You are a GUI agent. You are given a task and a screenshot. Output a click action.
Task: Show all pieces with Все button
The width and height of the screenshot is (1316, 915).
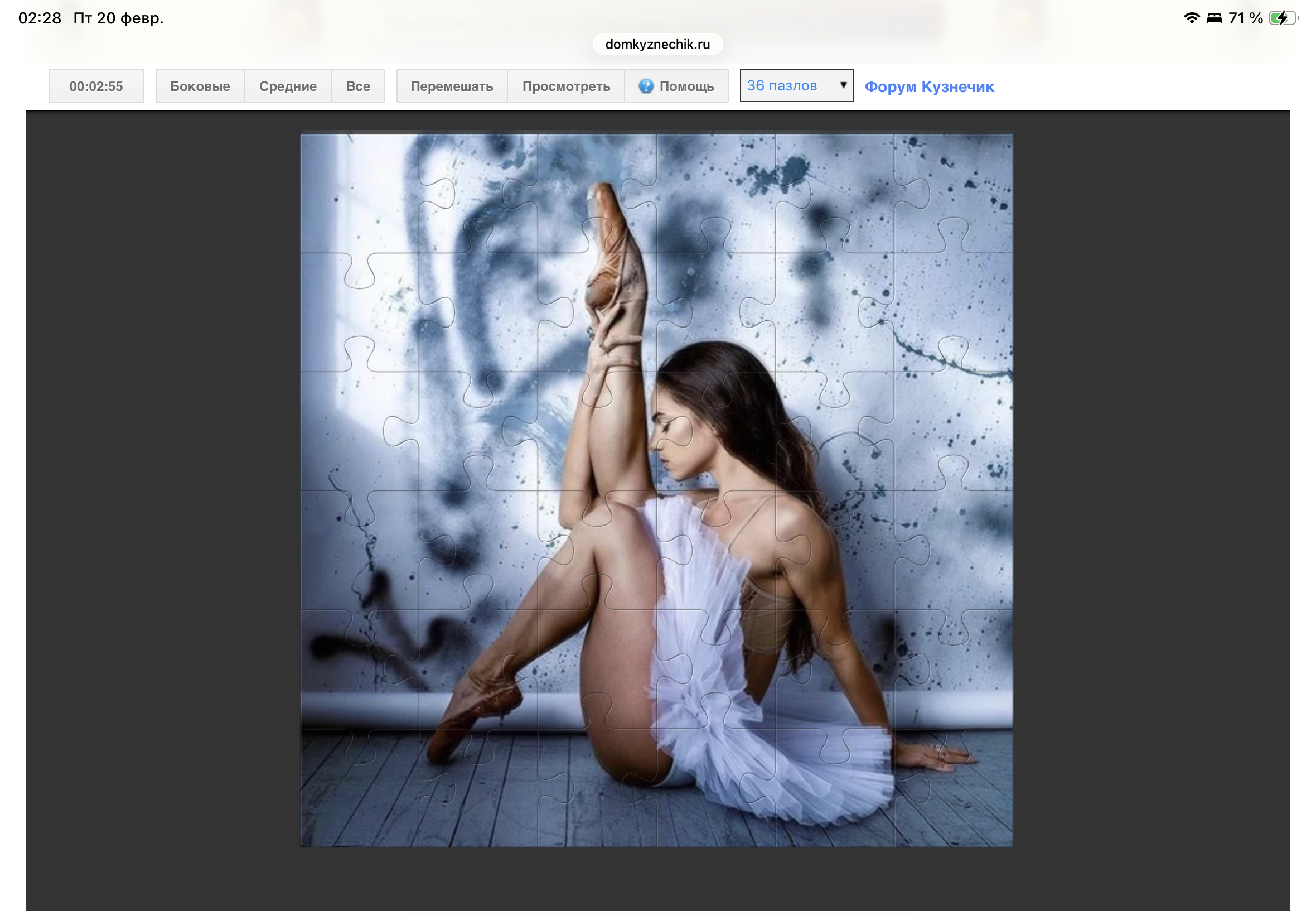click(x=357, y=86)
